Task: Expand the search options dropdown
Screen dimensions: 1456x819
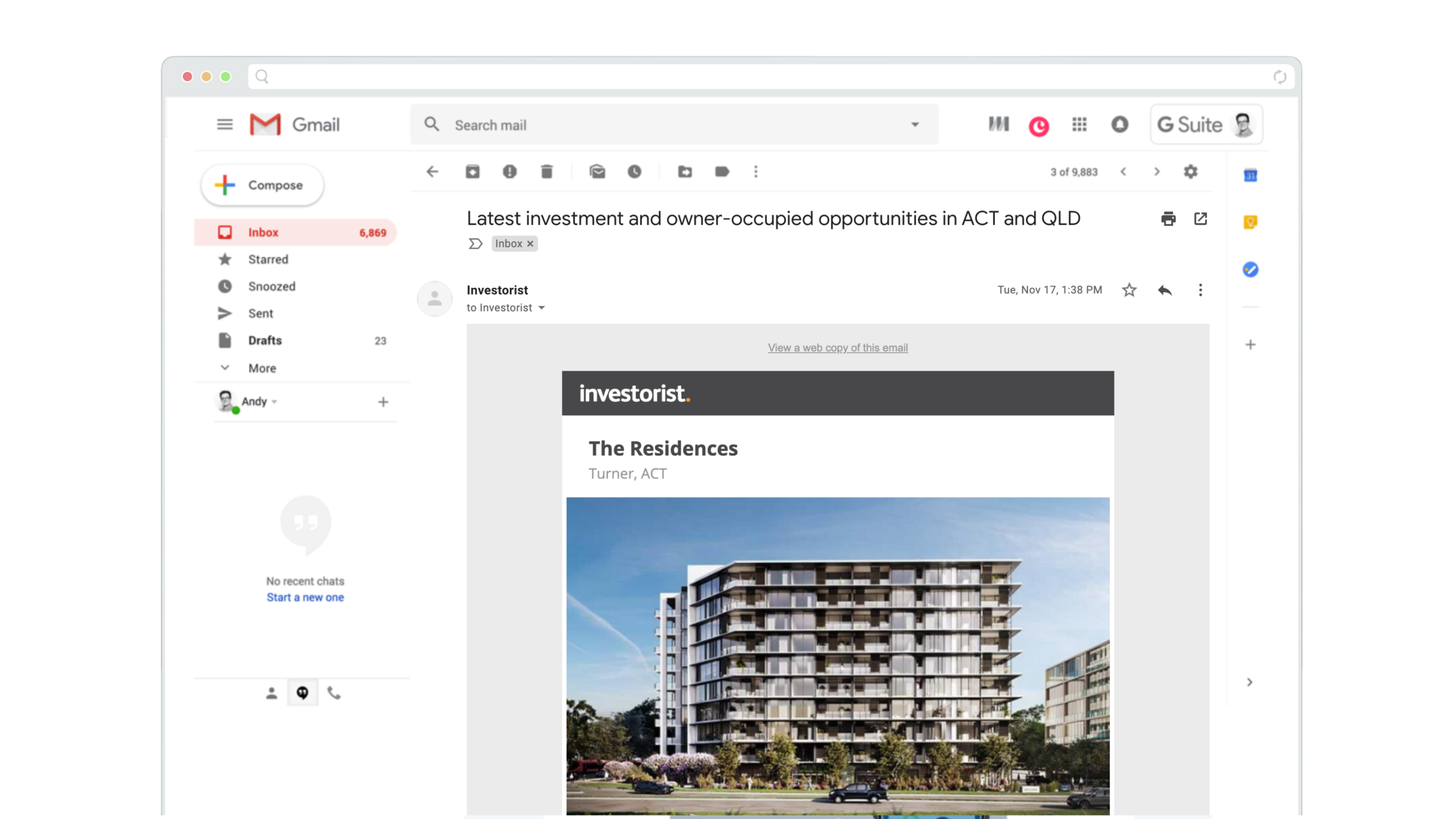Action: pyautogui.click(x=914, y=124)
